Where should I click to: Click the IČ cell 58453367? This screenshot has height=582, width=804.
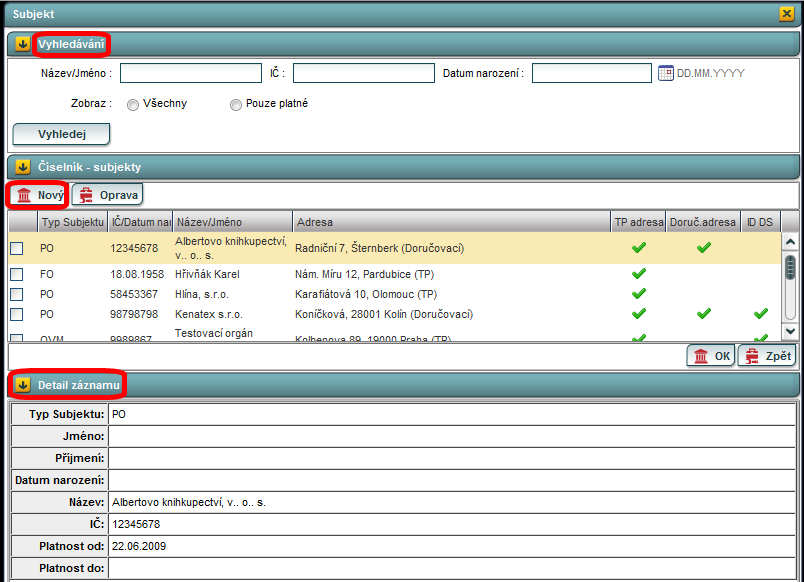(134, 294)
